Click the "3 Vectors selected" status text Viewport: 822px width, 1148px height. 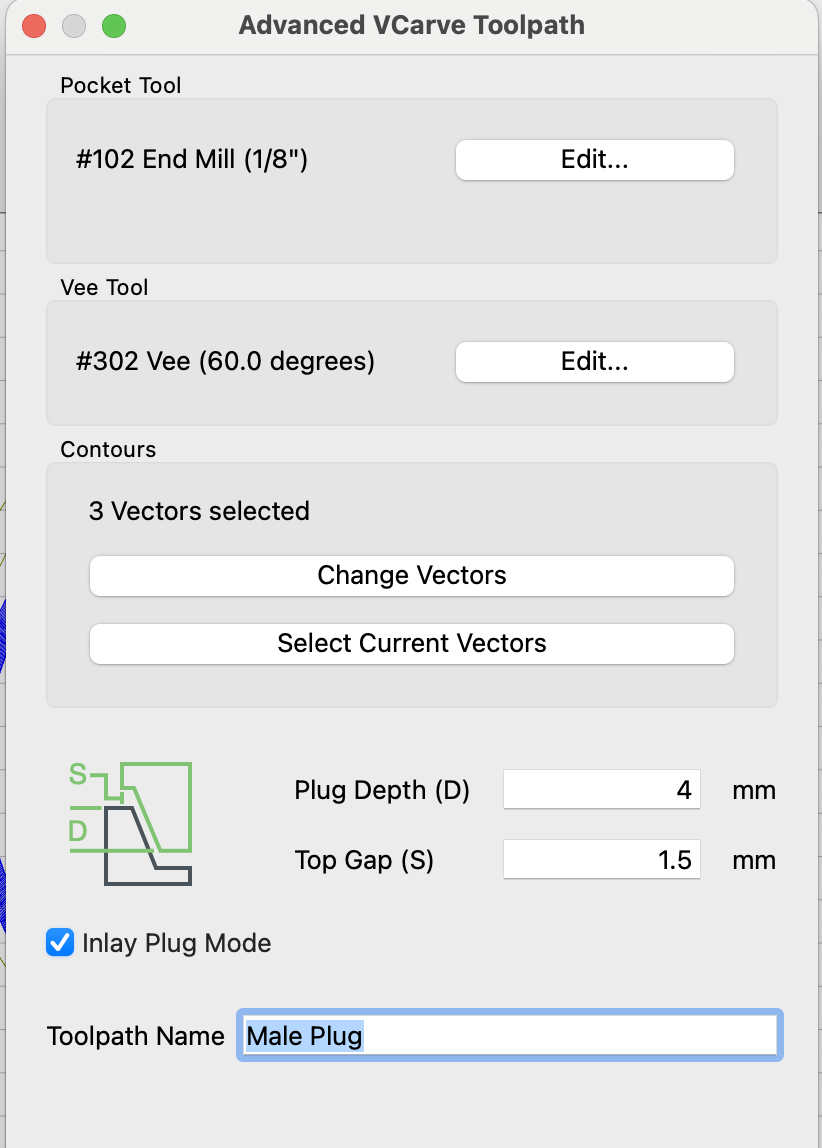point(199,511)
